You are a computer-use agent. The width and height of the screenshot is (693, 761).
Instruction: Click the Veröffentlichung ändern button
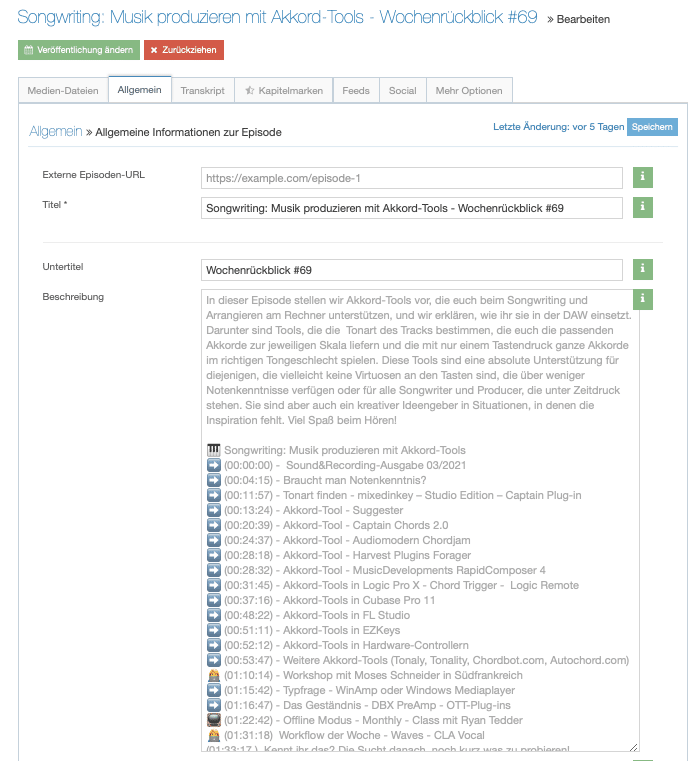(78, 50)
